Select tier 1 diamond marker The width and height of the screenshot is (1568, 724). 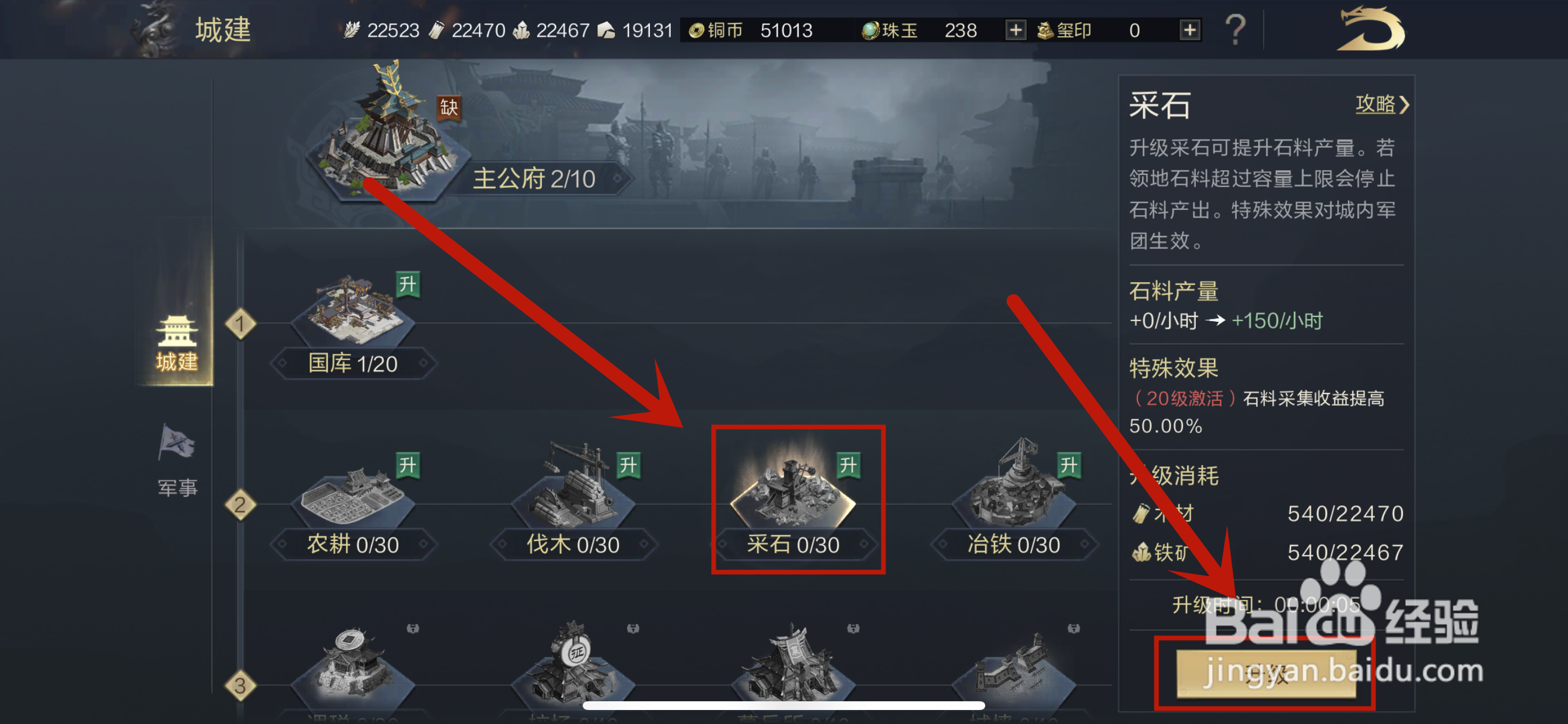(240, 324)
